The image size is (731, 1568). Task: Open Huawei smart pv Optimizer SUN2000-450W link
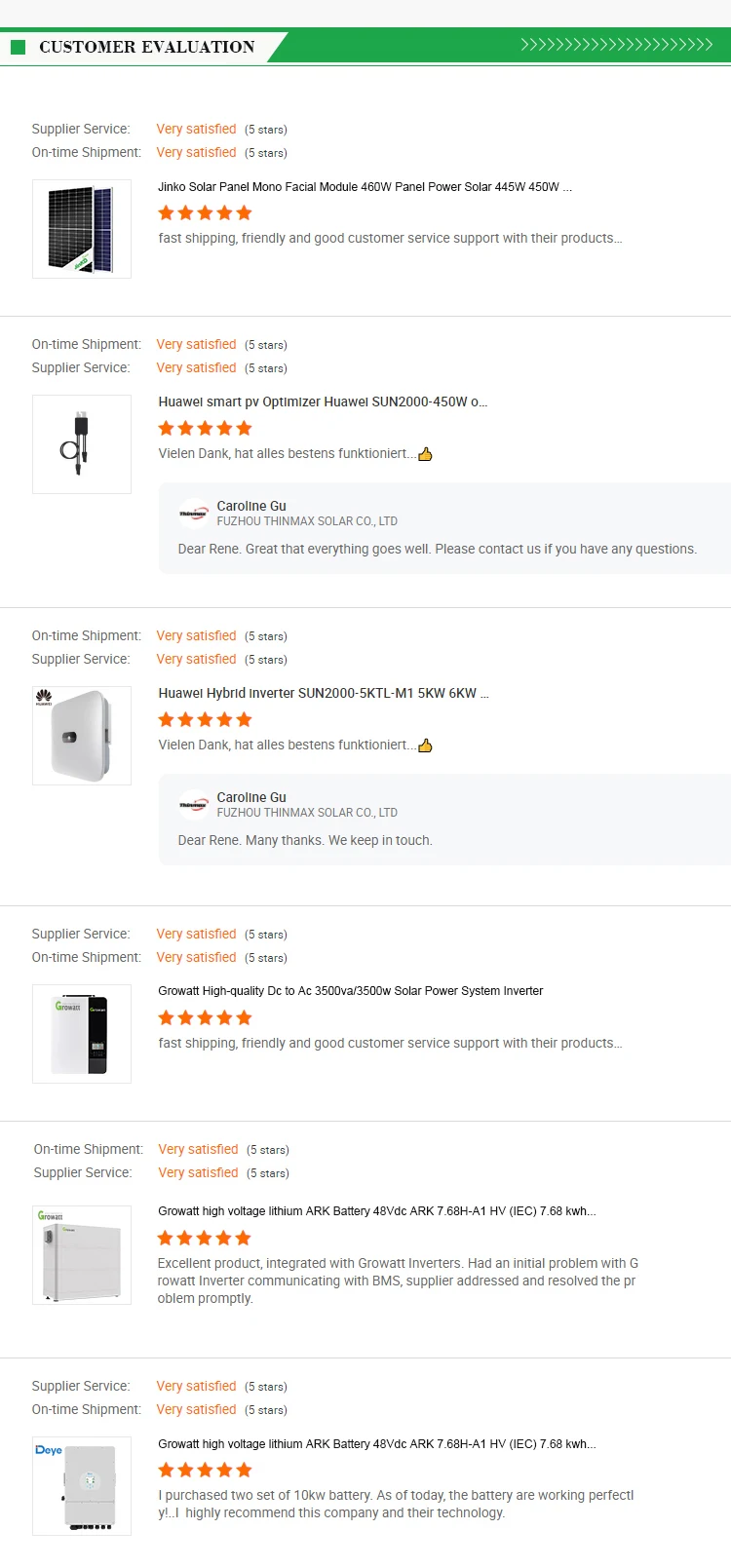(x=323, y=402)
